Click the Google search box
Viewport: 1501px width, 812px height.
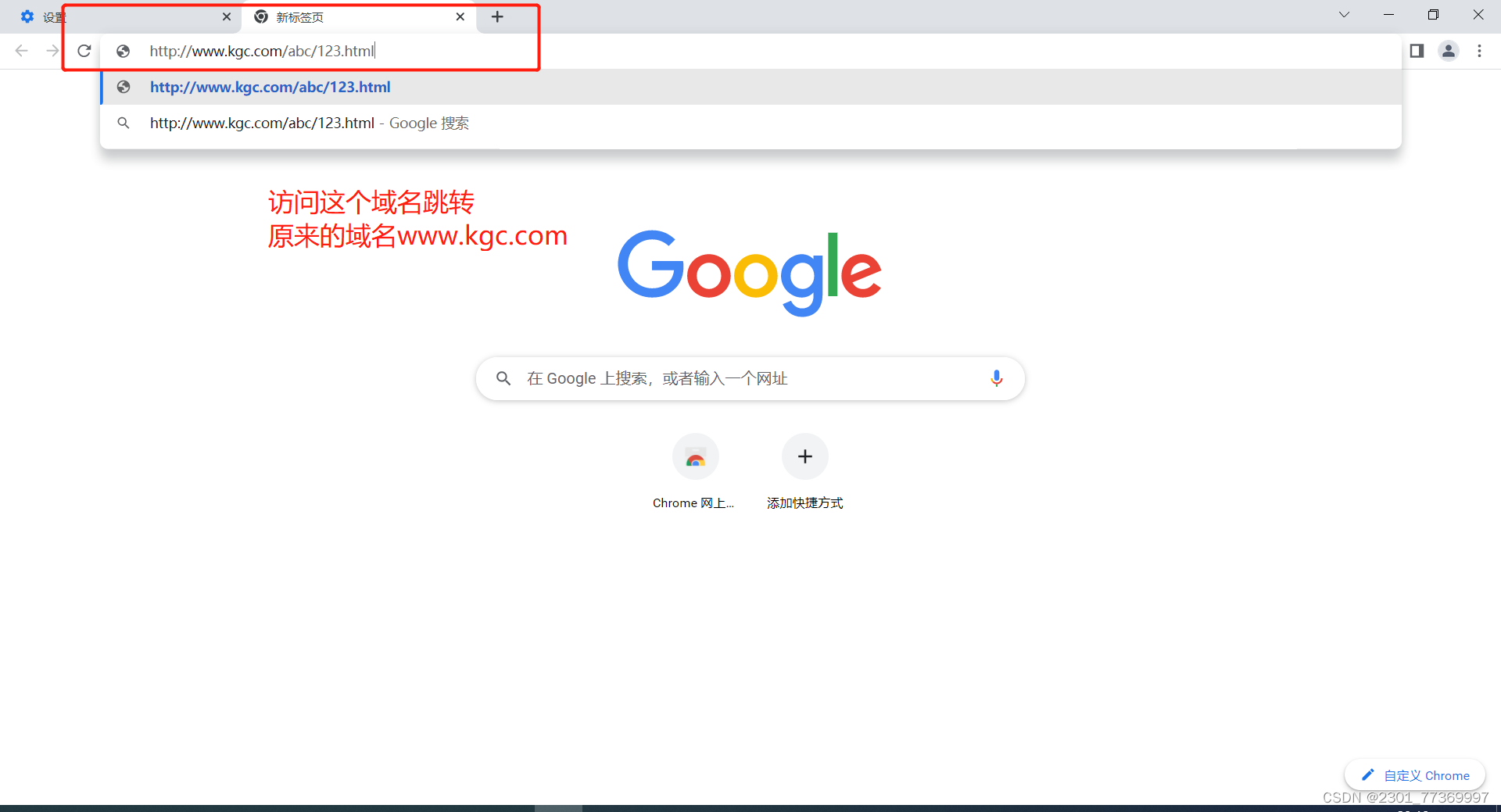pos(750,379)
